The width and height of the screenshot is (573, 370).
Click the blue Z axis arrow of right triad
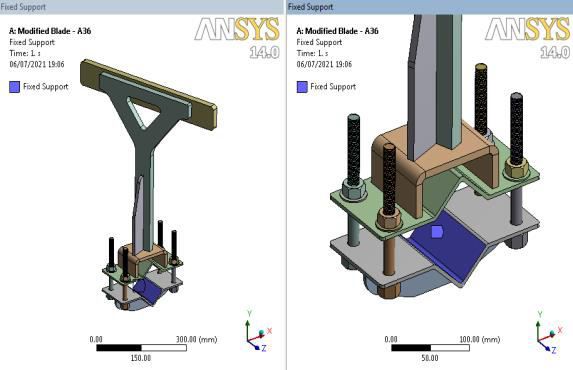[543, 346]
